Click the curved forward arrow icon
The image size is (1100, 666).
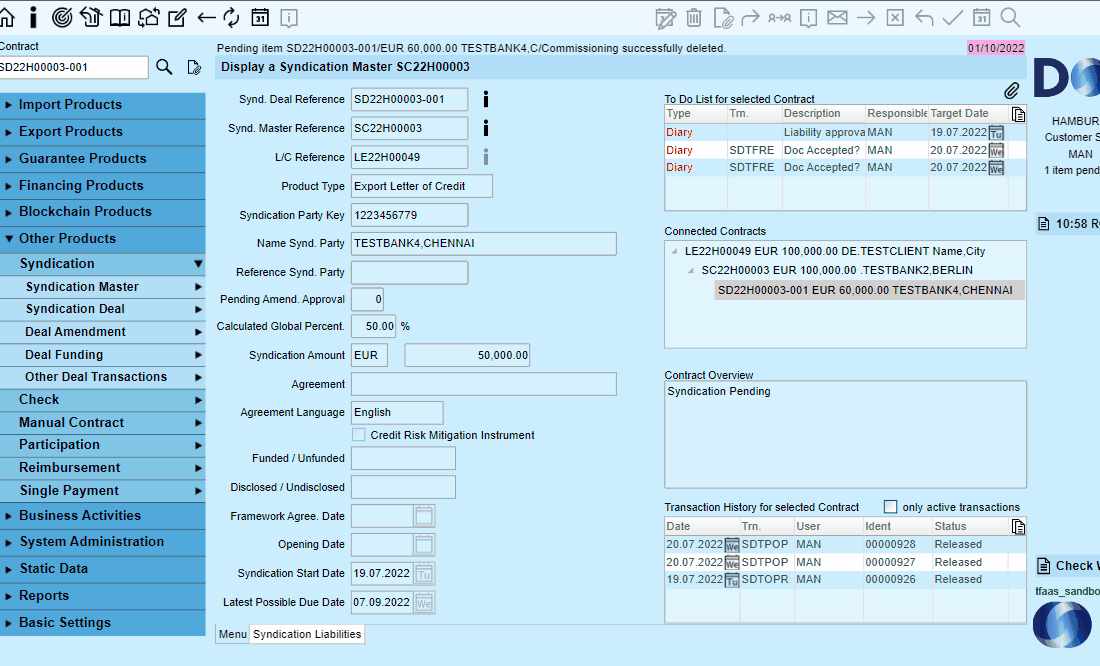[x=751, y=18]
